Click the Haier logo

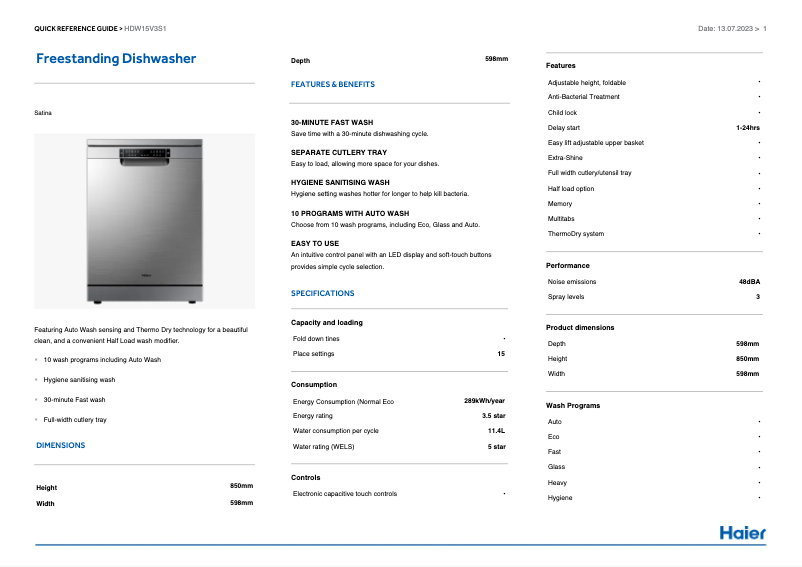pos(742,533)
